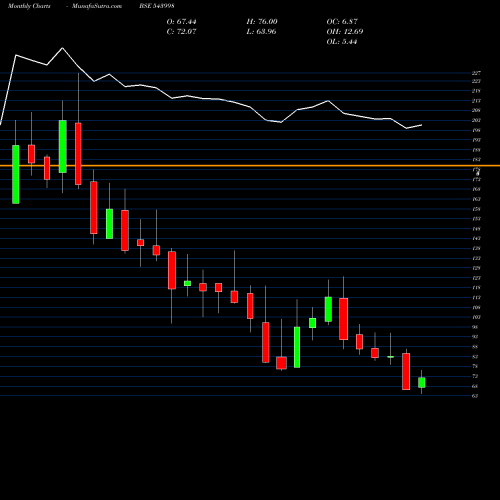The height and width of the screenshot is (500, 500).
Task: Click the 'OL: 5.44' reading
Action: pyautogui.click(x=342, y=42)
